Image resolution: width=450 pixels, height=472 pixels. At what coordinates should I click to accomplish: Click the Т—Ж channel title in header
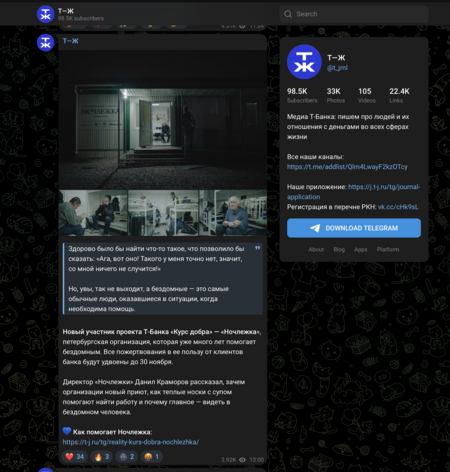click(x=66, y=11)
